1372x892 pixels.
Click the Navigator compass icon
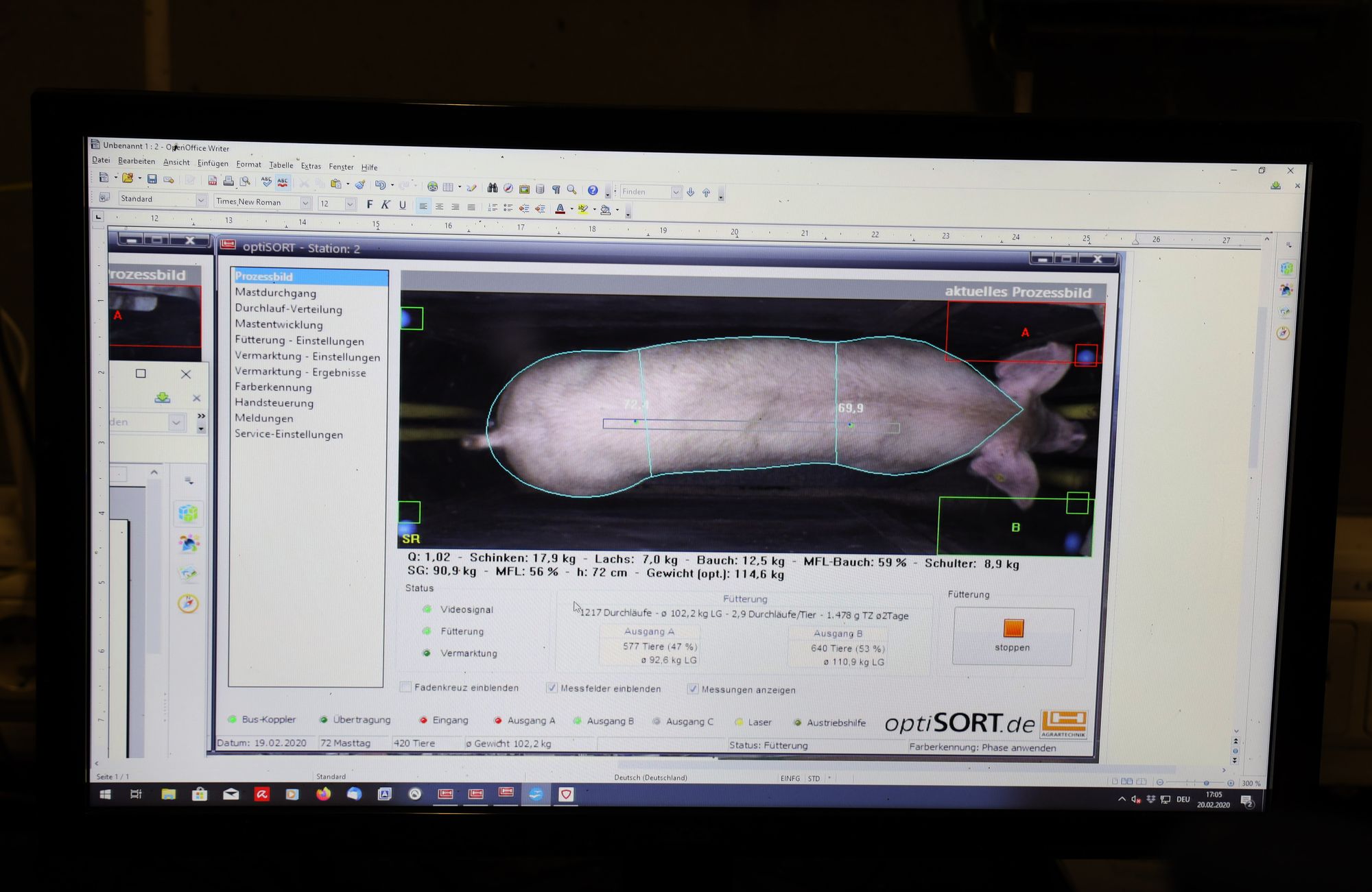point(508,188)
